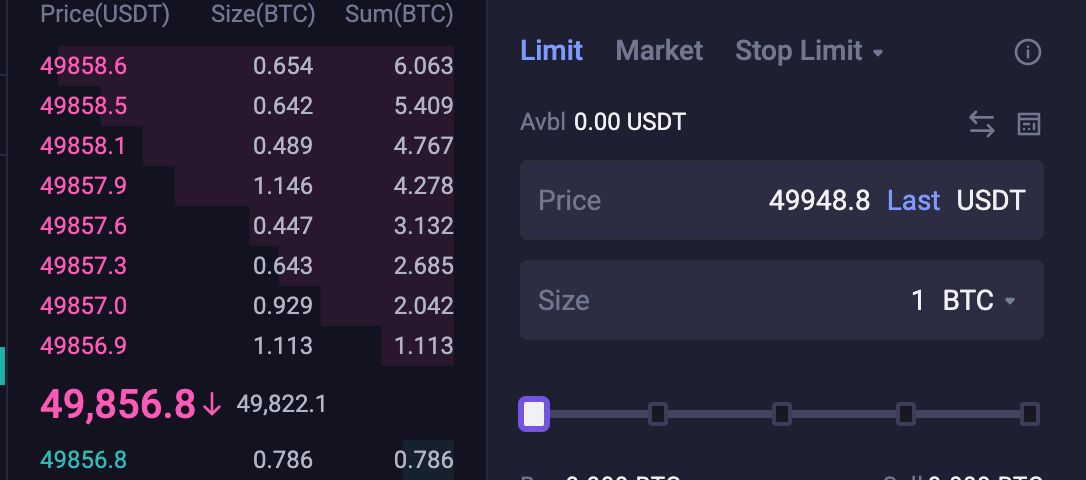Click the transfer arrows icon
1086x480 pixels.
981,124
